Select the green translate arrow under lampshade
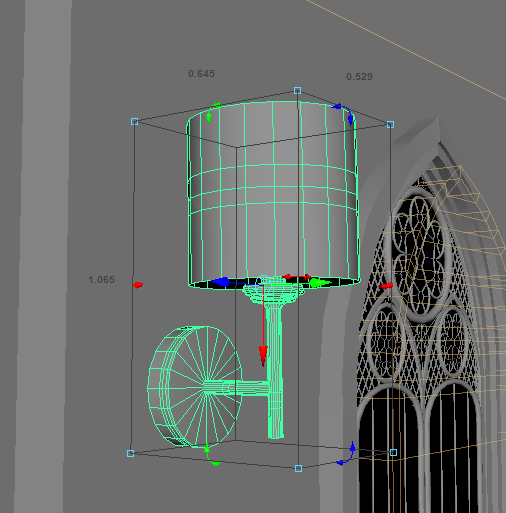This screenshot has height=513, width=506. (x=319, y=283)
